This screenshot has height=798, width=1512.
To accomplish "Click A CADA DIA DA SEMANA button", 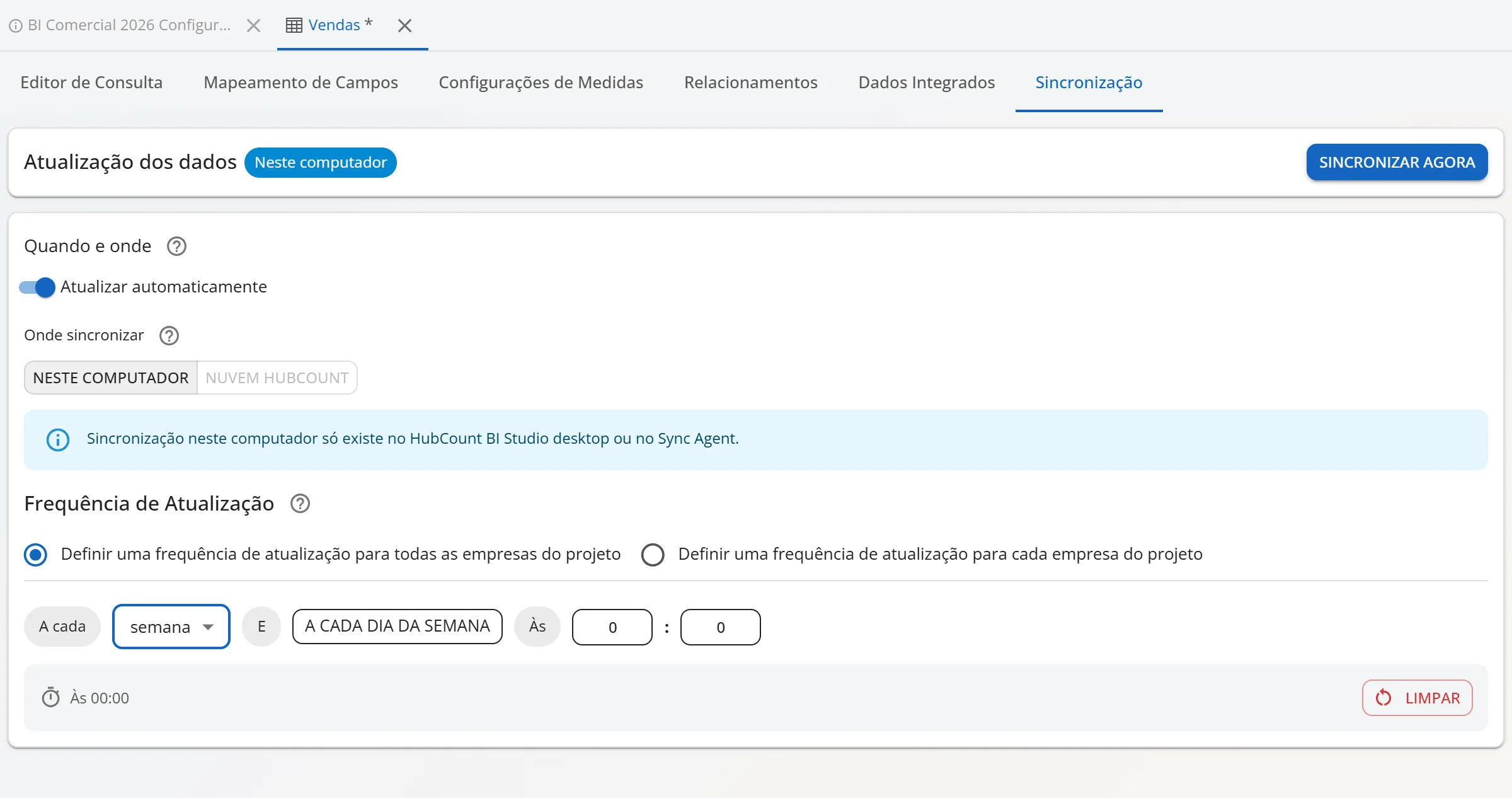I will (398, 627).
